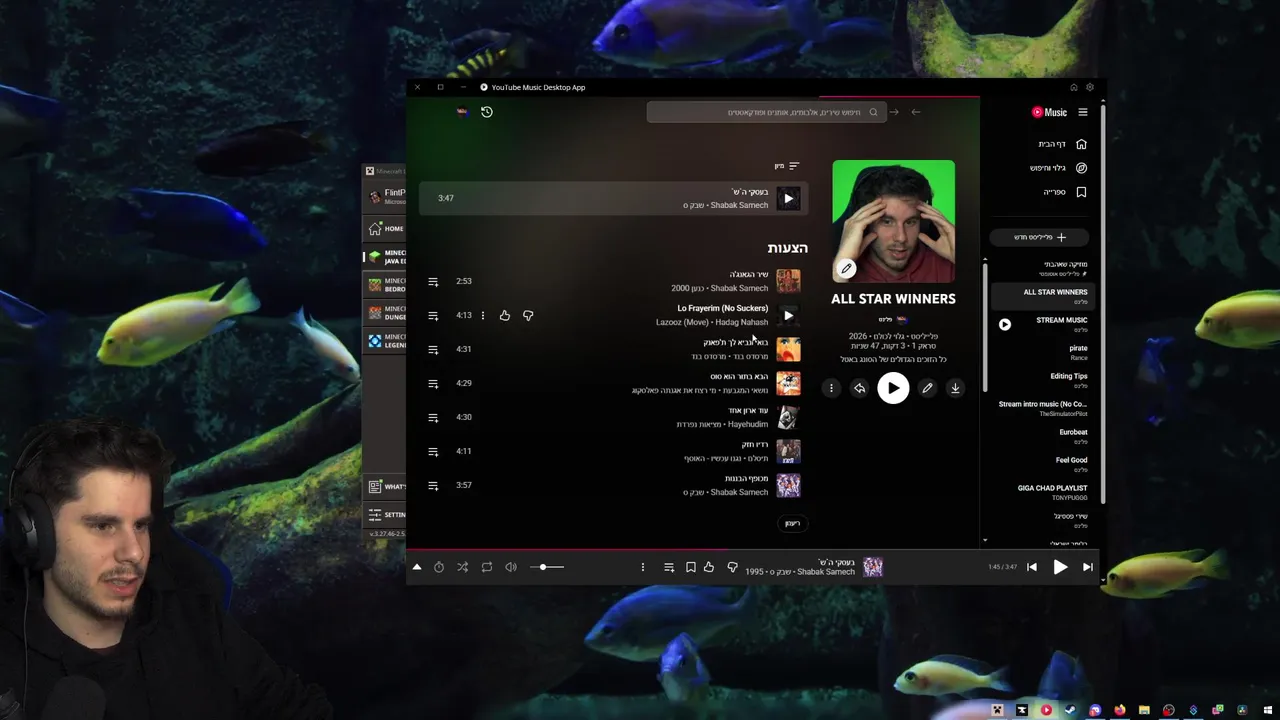1280x720 pixels.
Task: Open the Library bookmark item in sidebar
Action: [1064, 192]
